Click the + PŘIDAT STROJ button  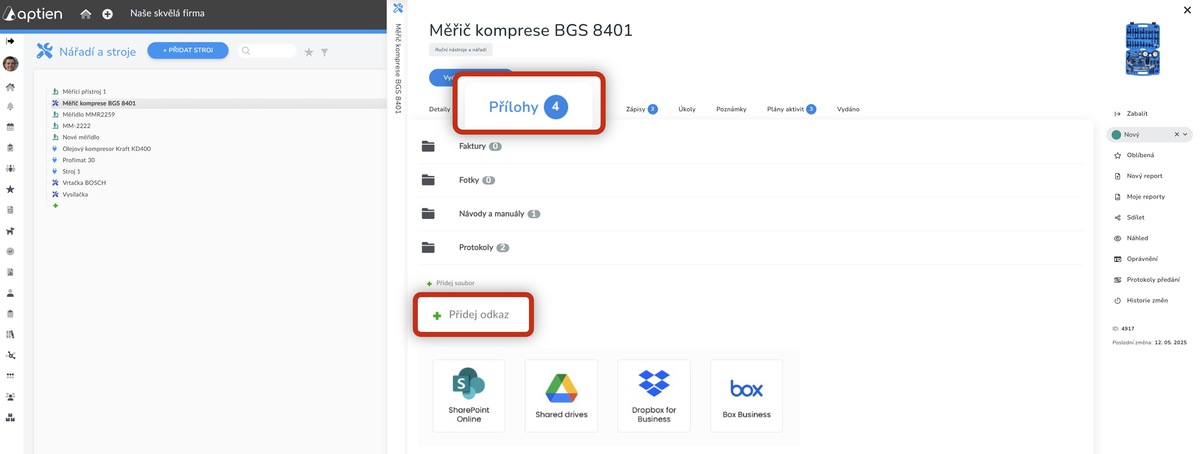tap(187, 50)
